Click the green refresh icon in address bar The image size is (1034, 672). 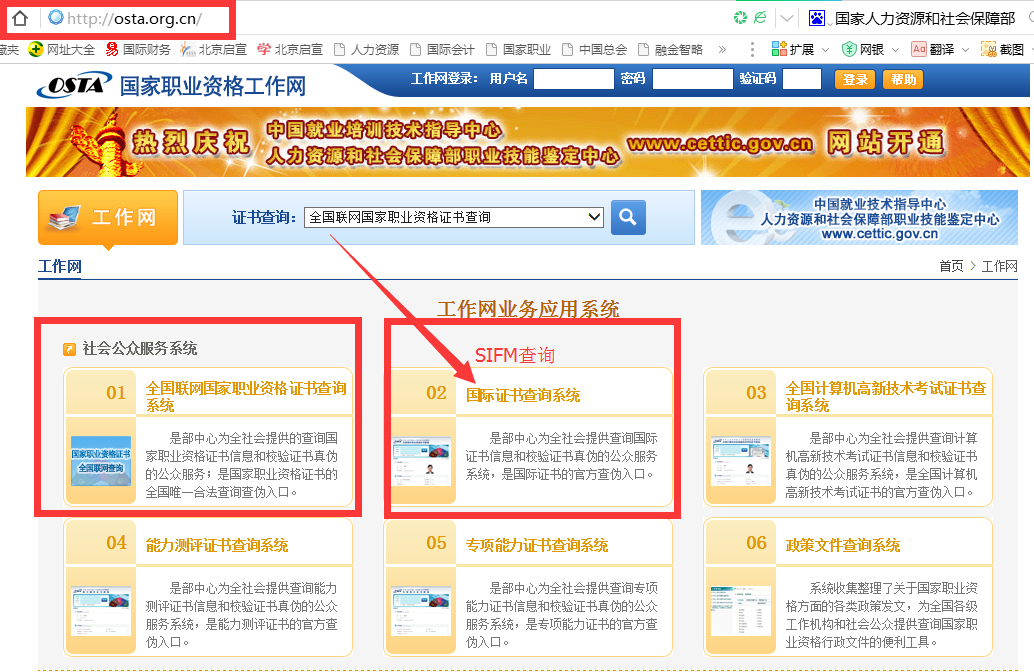coord(741,18)
